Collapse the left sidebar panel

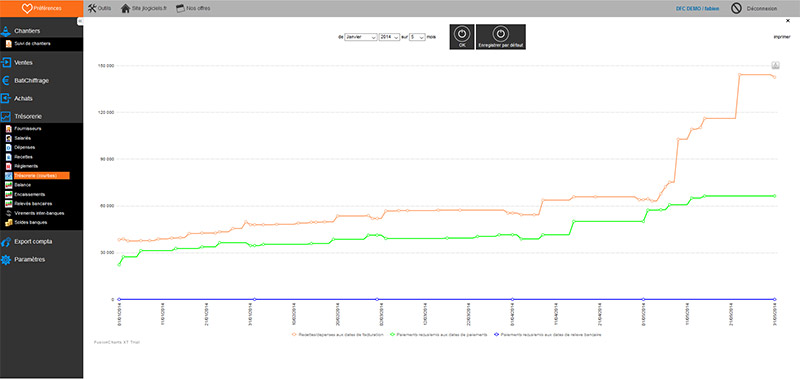click(x=80, y=20)
